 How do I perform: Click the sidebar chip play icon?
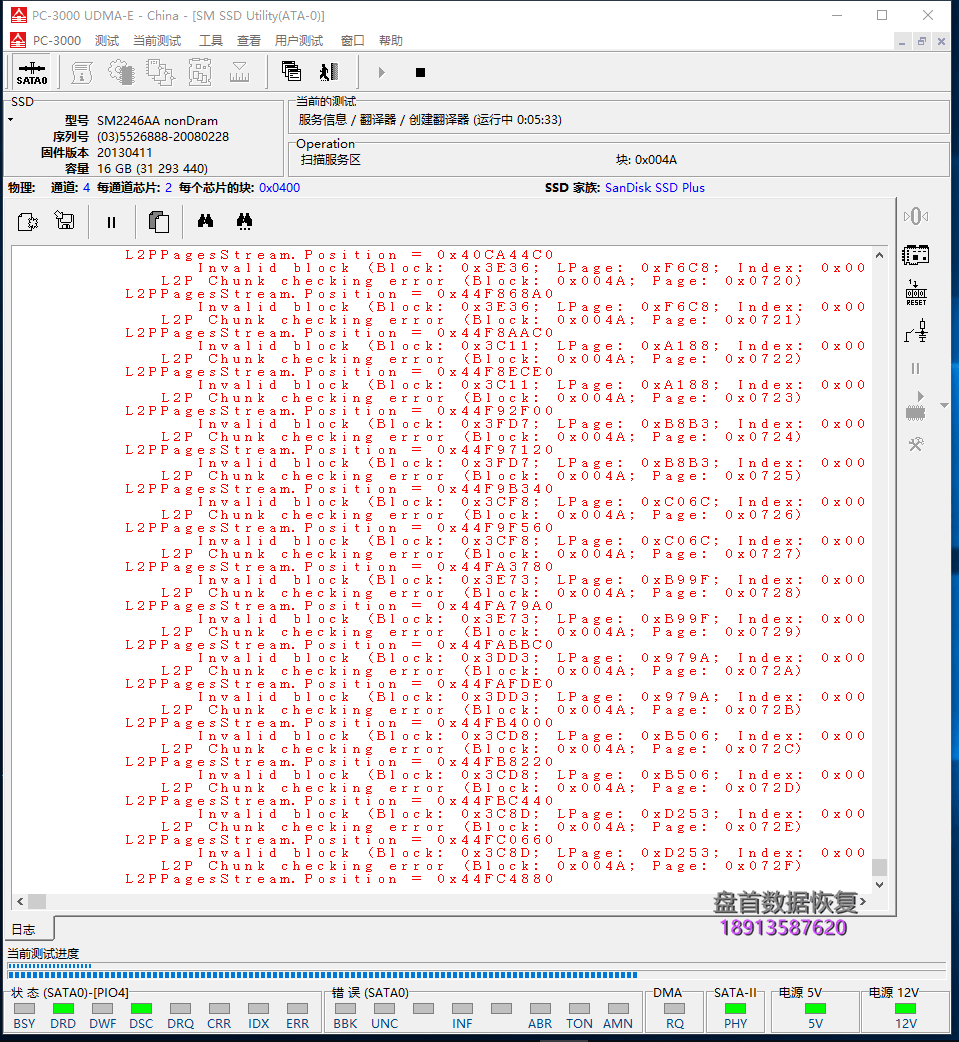[916, 407]
